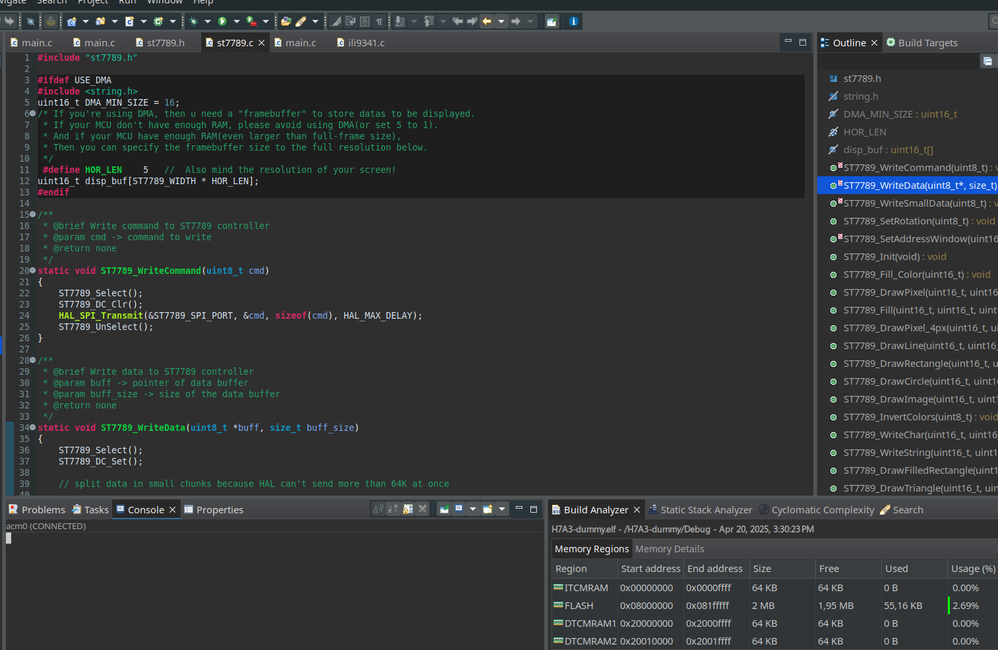The height and width of the screenshot is (650, 998).
Task: Expand the back navigation history dropdown
Action: click(500, 21)
